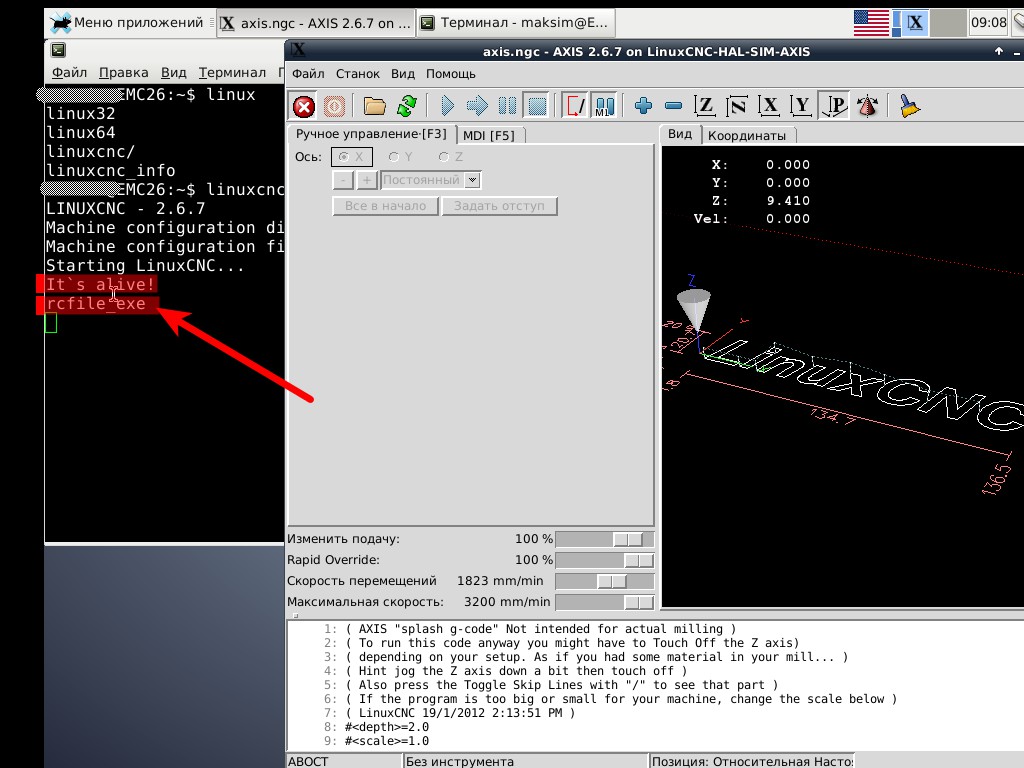
Task: Open the terminal Вид menu
Action: (174, 72)
